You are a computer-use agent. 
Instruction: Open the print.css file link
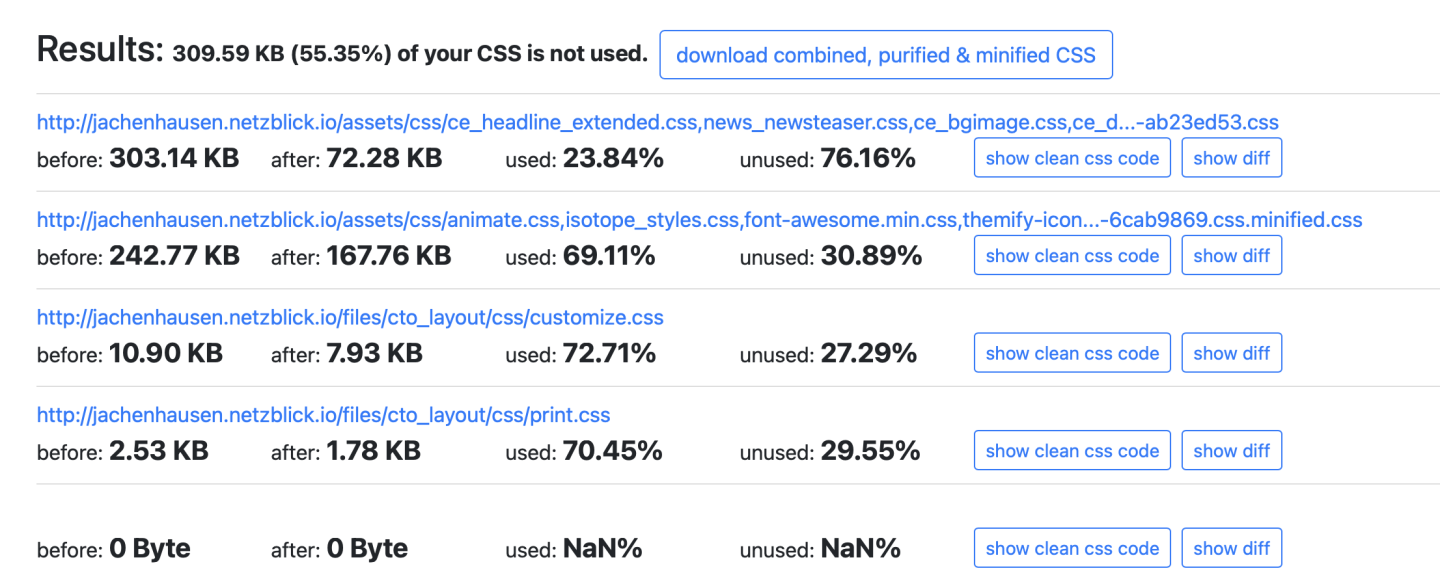click(323, 415)
